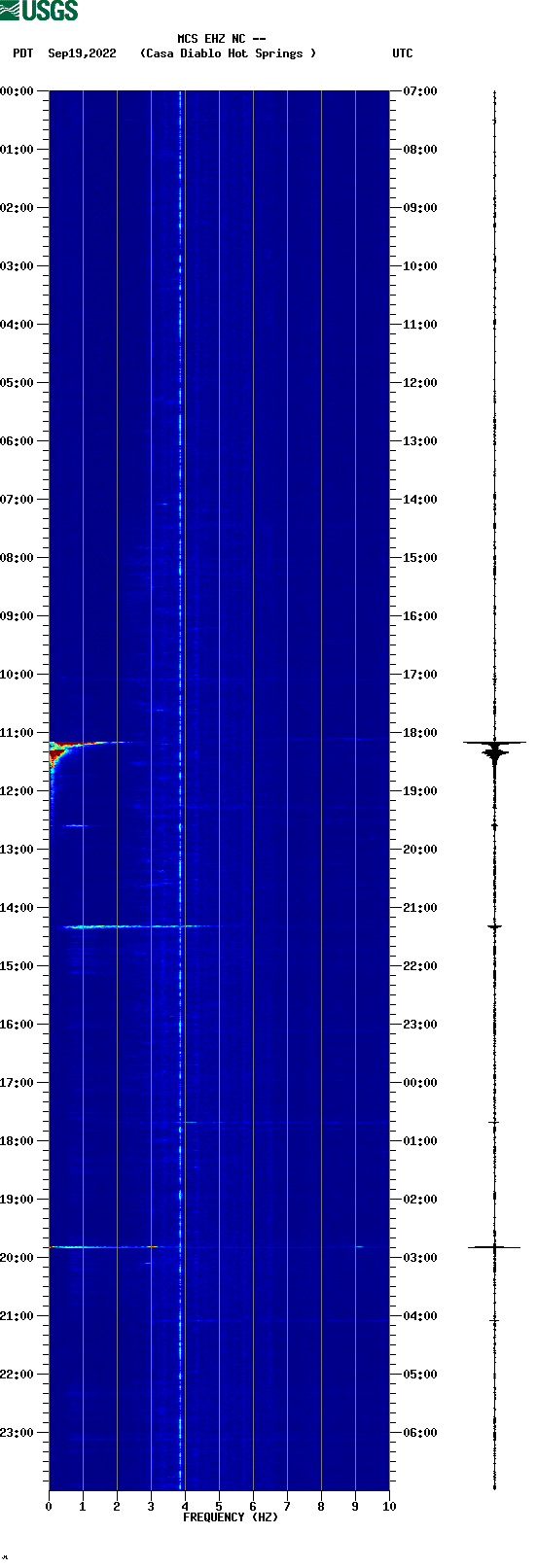Click the UTC time label '07:00'
The width and height of the screenshot is (537, 1568).
[420, 91]
